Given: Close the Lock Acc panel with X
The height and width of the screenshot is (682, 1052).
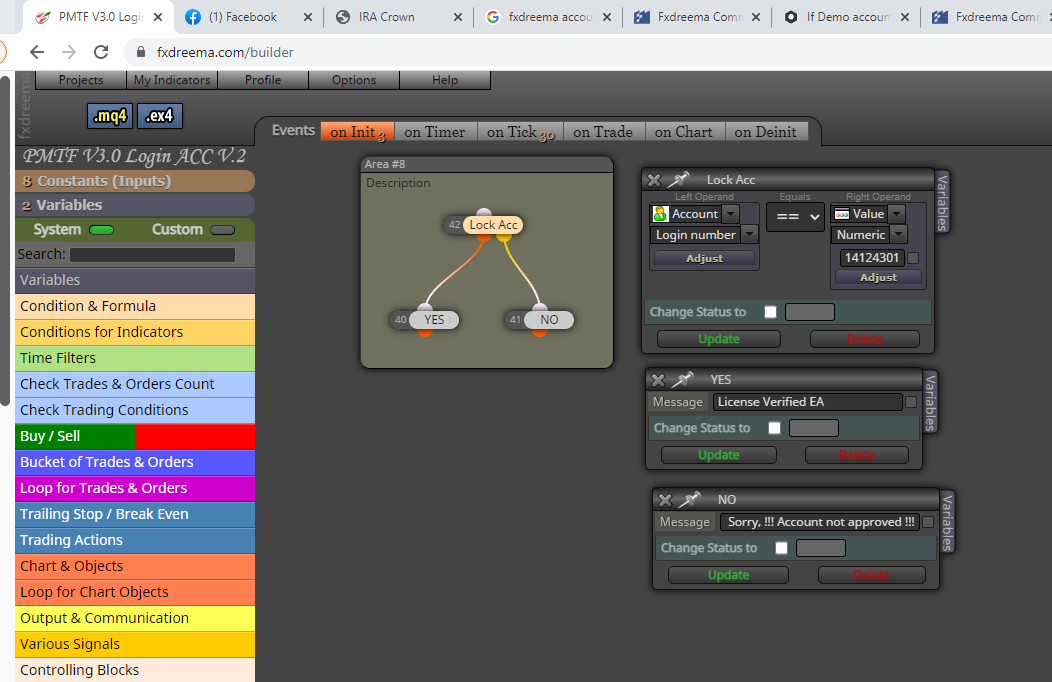Looking at the screenshot, I should (x=654, y=180).
